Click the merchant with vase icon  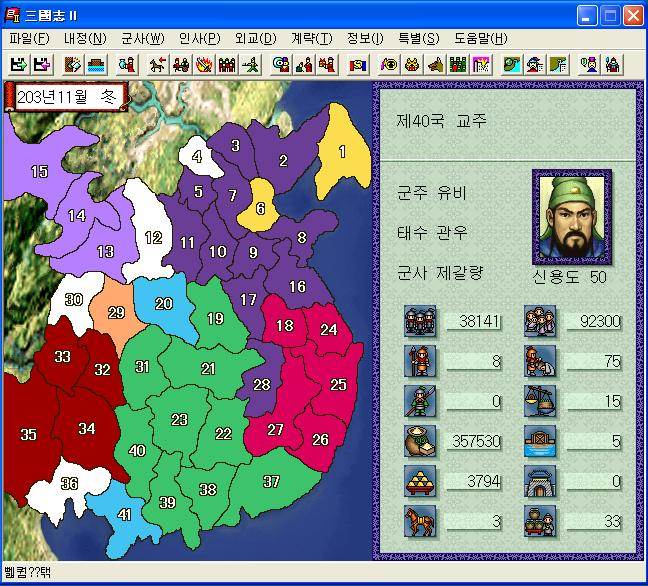127,64
